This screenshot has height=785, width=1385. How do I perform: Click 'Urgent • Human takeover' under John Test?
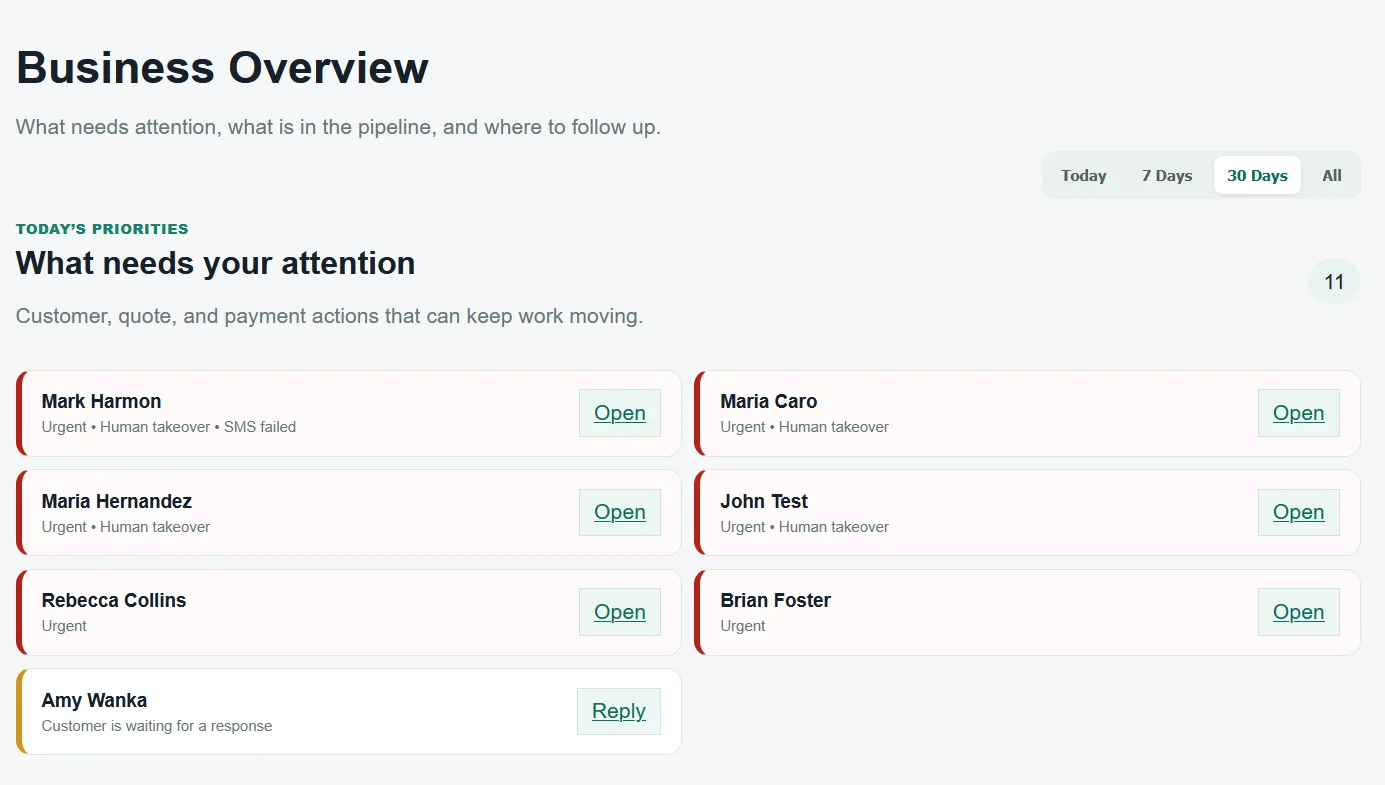pos(804,527)
